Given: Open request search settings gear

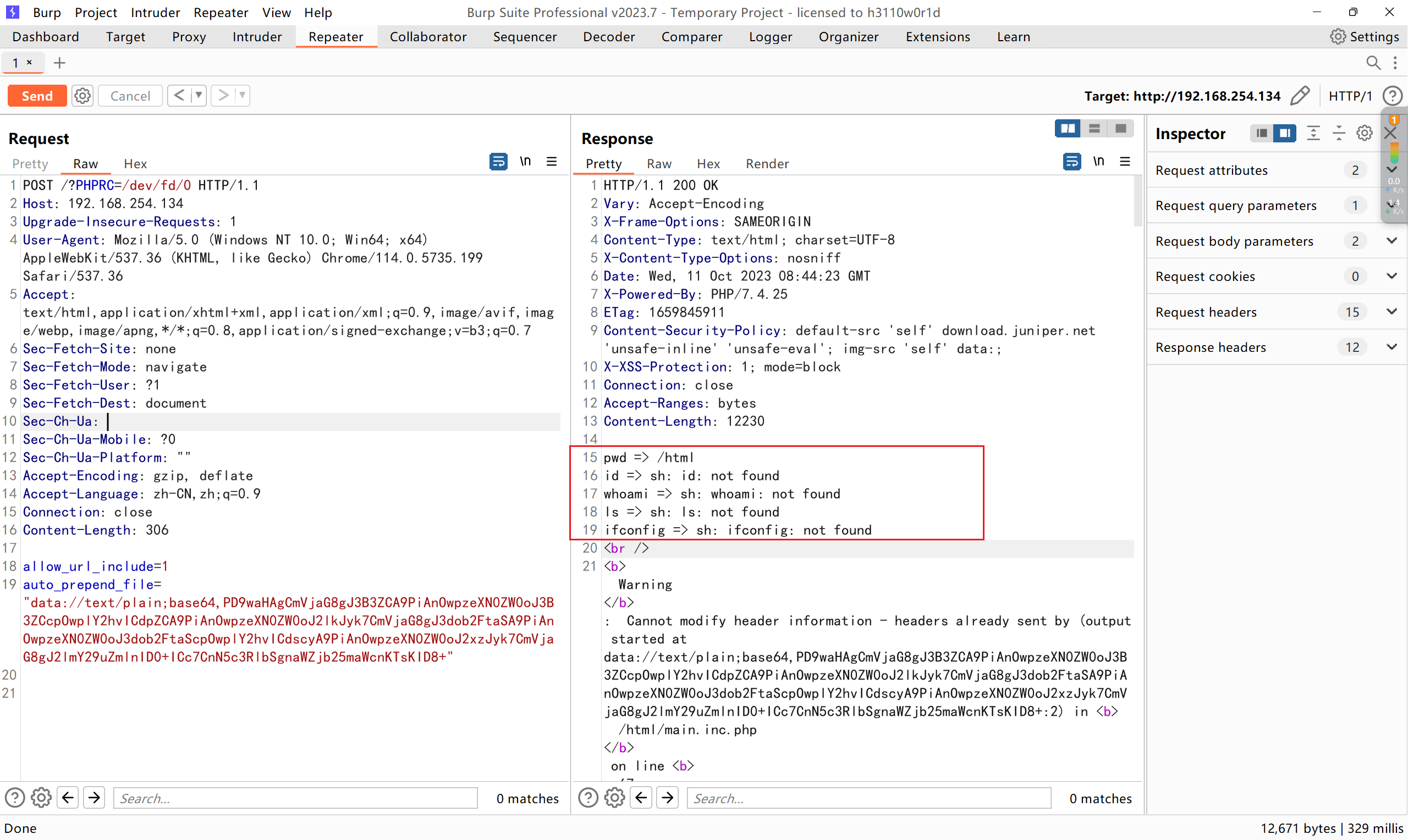Looking at the screenshot, I should (x=41, y=798).
